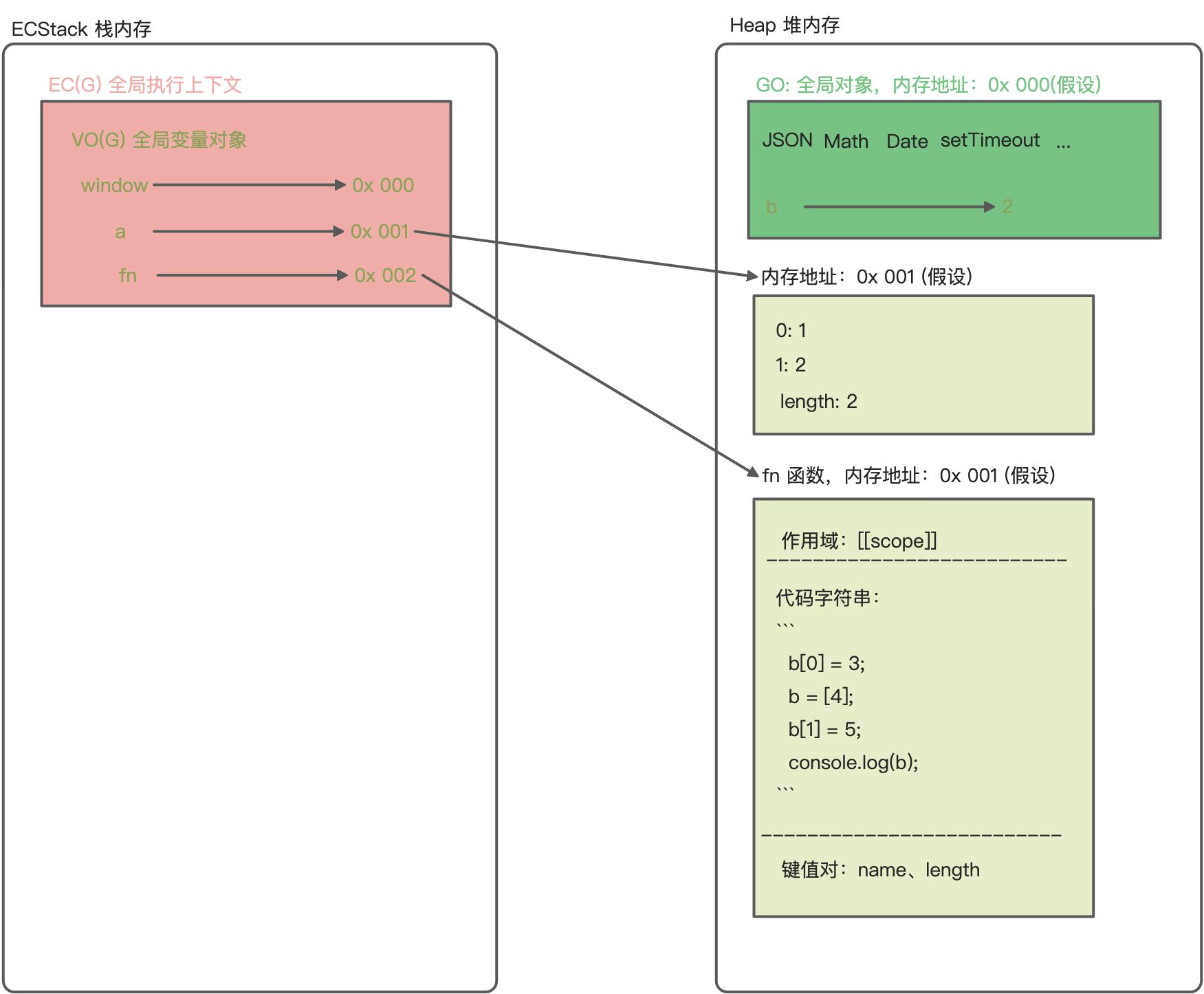Click the '0x 000' address value
This screenshot has height=994, width=1204.
[x=383, y=185]
